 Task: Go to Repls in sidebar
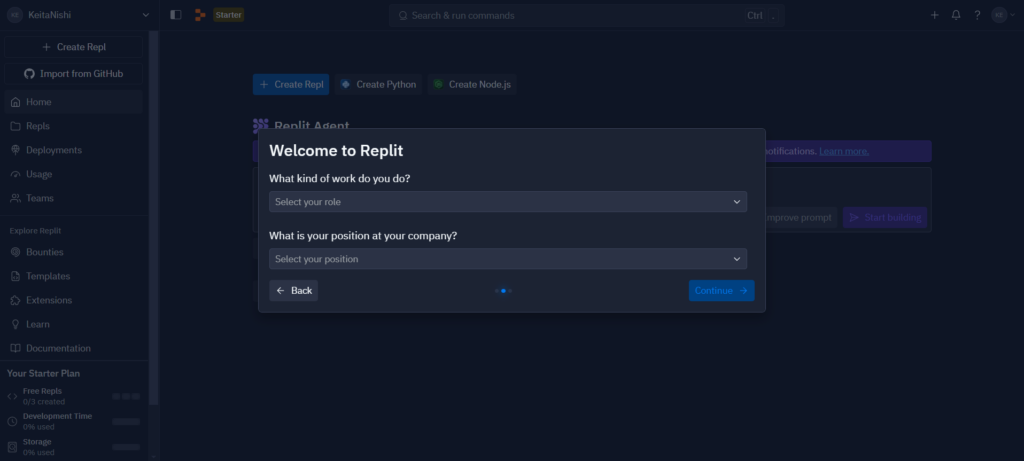[x=73, y=126]
